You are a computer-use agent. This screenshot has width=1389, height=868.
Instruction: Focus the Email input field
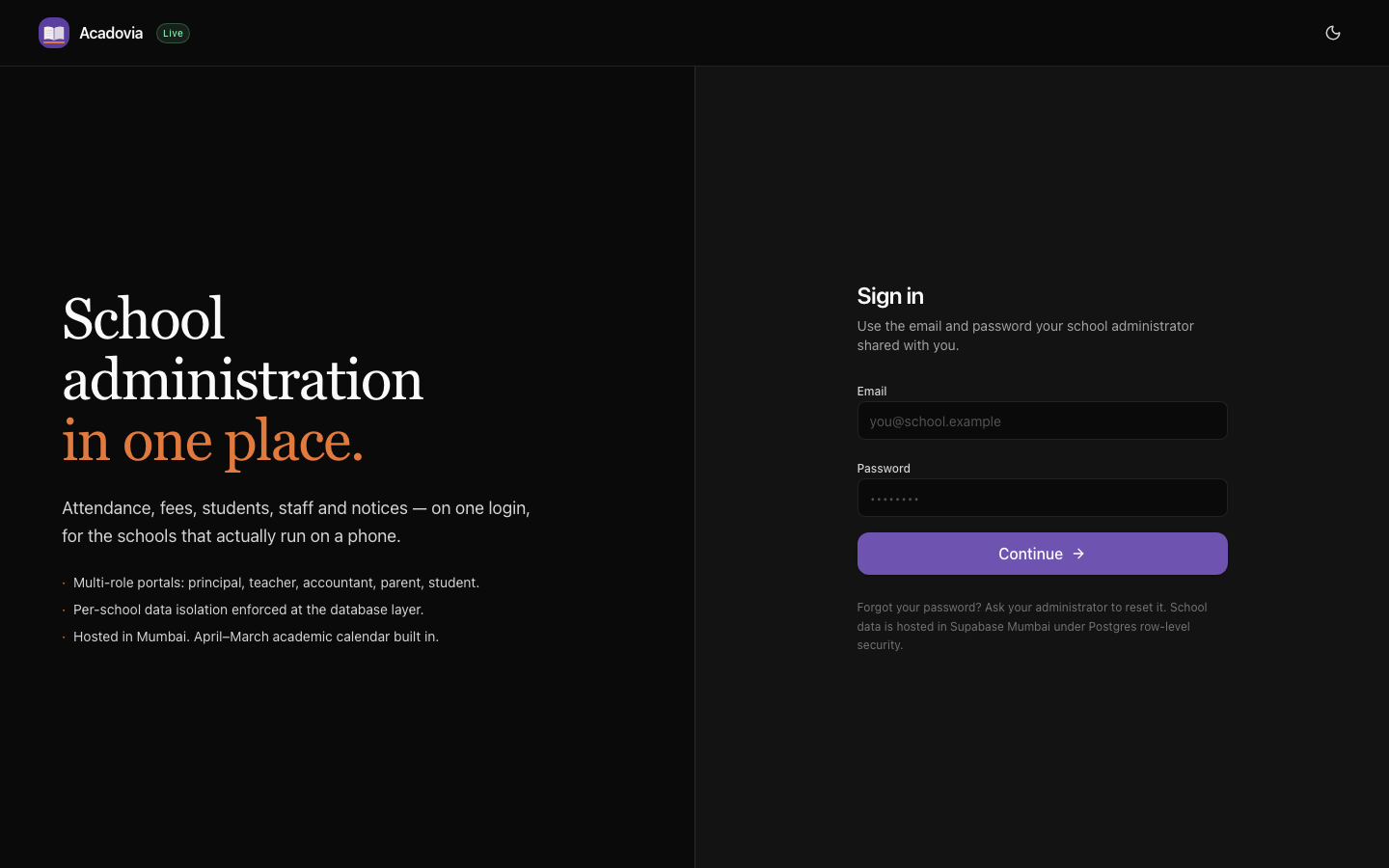point(1042,420)
